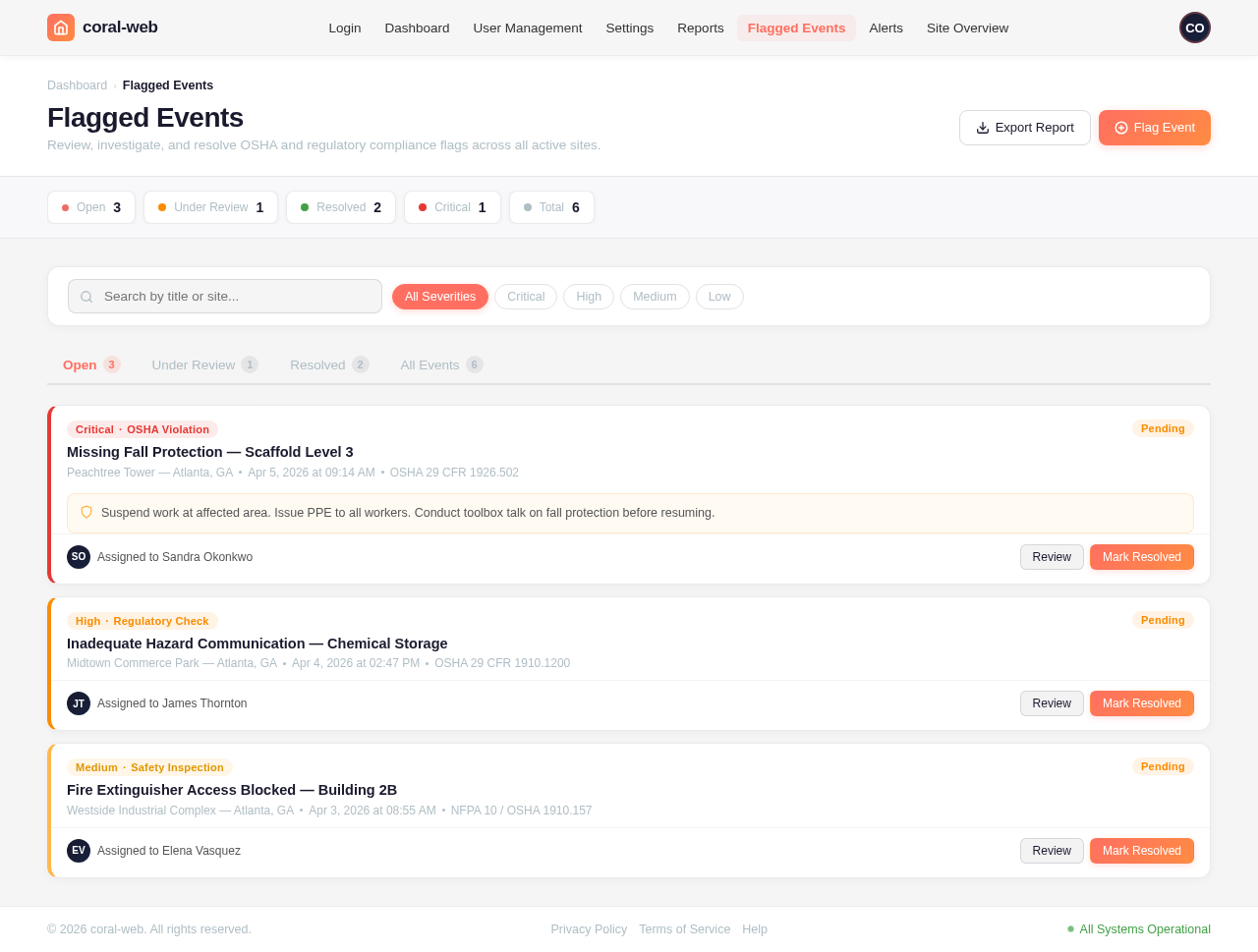Open the CO user avatar menu
This screenshot has height=952, width=1258.
[x=1195, y=28]
